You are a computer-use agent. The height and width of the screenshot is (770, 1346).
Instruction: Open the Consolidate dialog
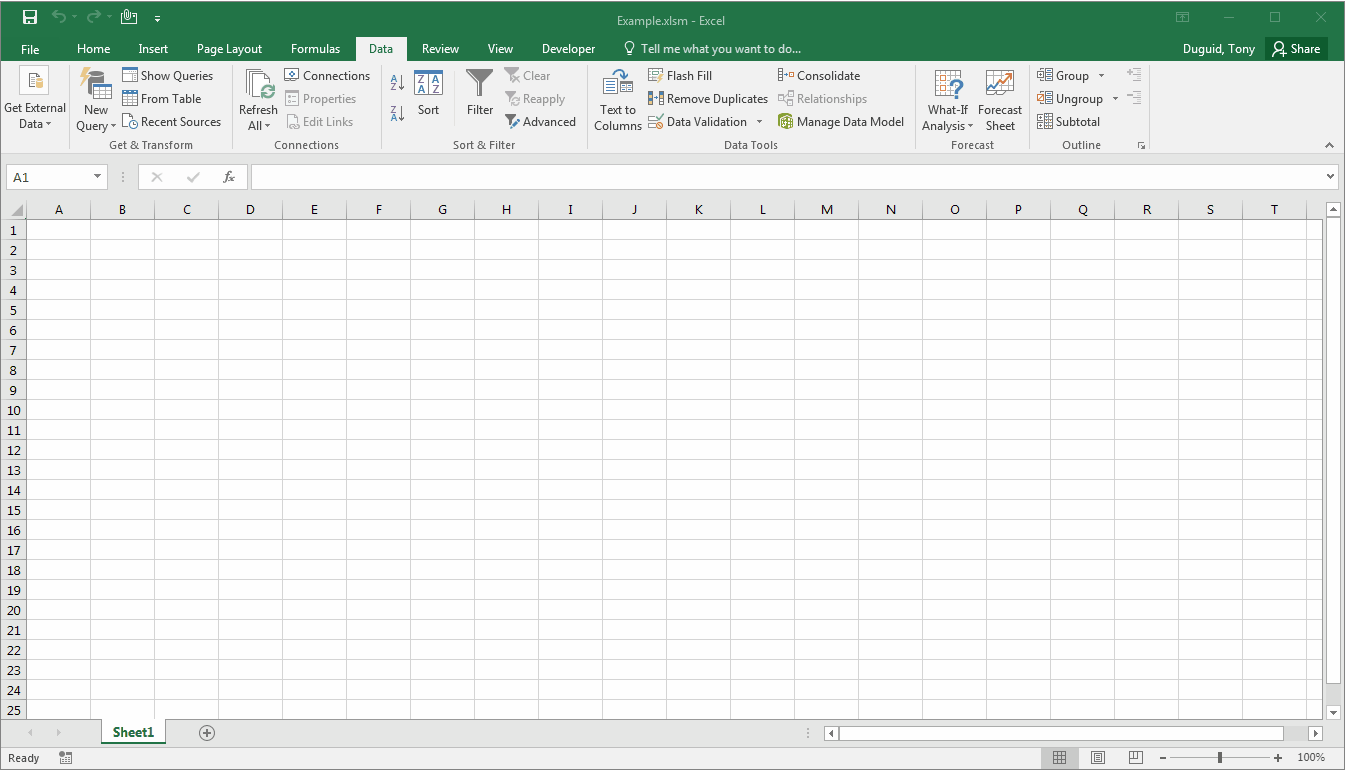tap(819, 75)
